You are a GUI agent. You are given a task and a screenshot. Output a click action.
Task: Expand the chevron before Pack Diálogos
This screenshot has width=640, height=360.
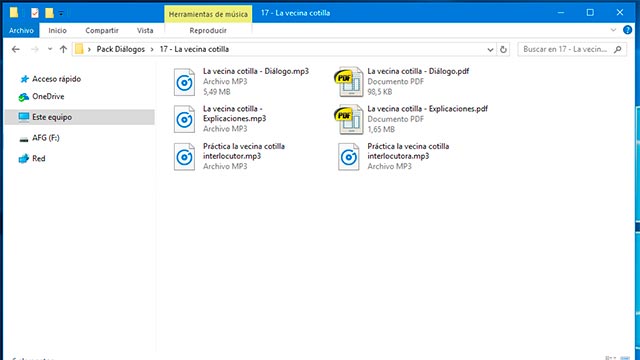pyautogui.click(x=89, y=49)
